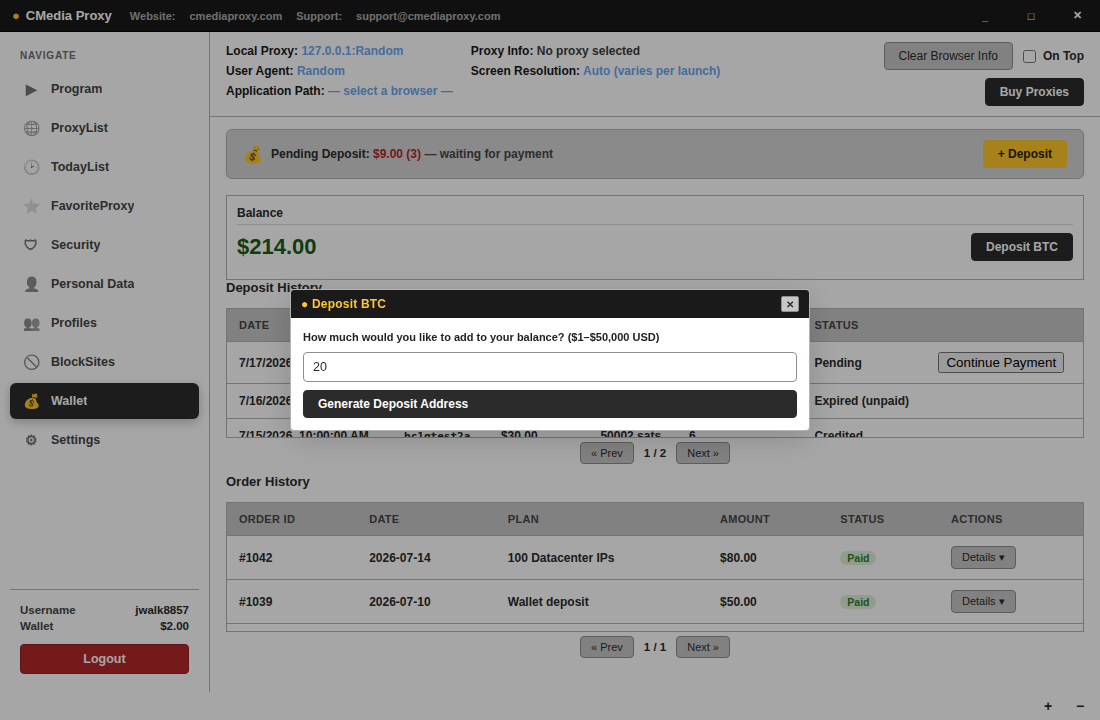Open the Personal Data section
The image size is (1100, 720).
(x=105, y=284)
